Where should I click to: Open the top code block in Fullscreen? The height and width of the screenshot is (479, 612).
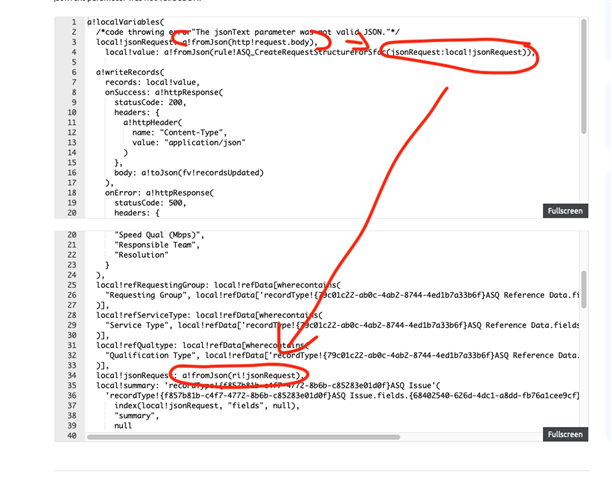tap(565, 211)
